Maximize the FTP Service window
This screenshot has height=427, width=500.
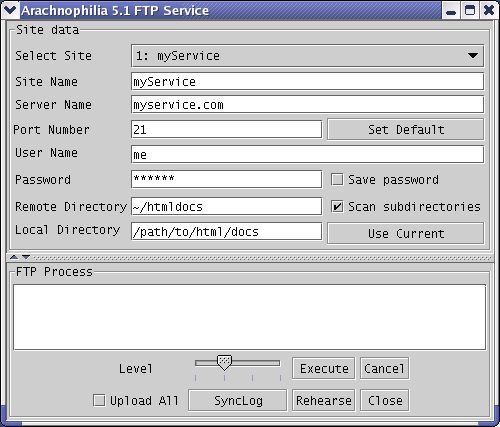point(470,11)
